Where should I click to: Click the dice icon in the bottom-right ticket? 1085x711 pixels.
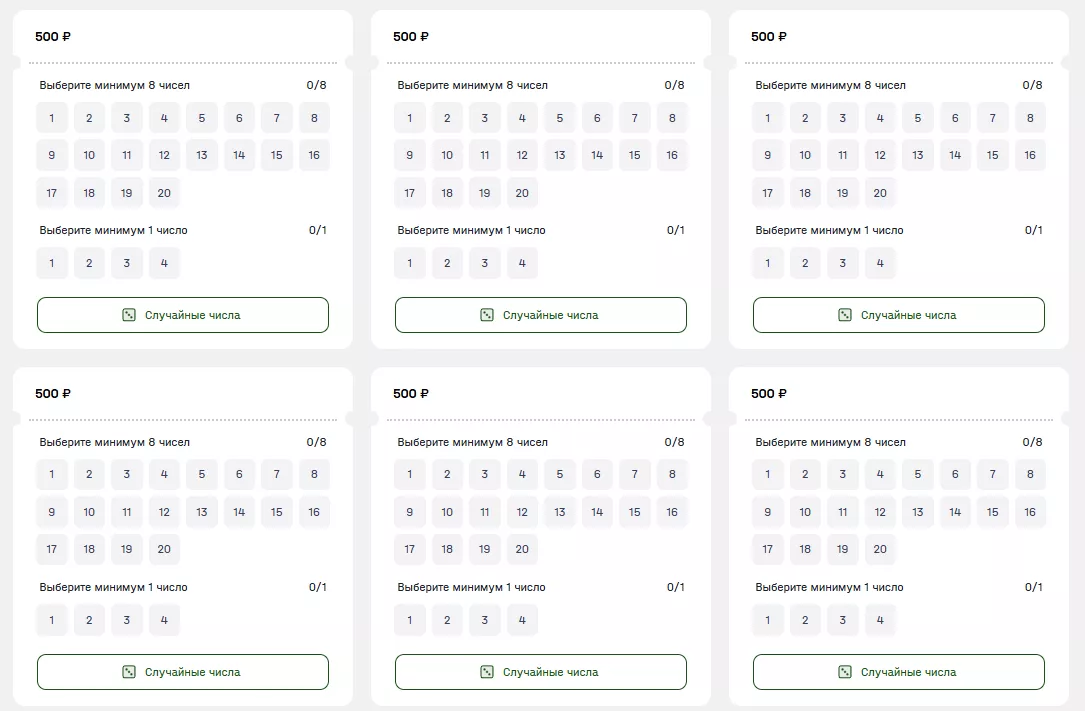tap(845, 672)
